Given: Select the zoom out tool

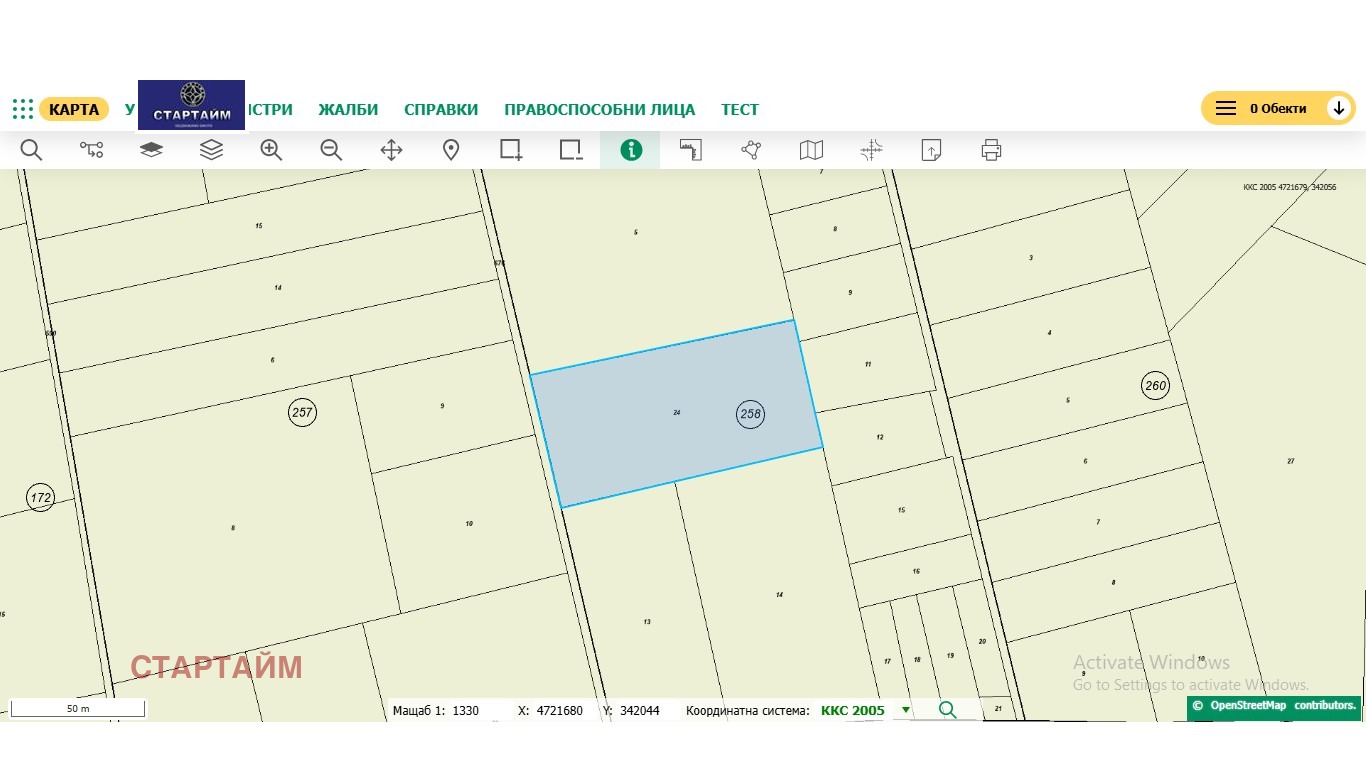Looking at the screenshot, I should (331, 150).
